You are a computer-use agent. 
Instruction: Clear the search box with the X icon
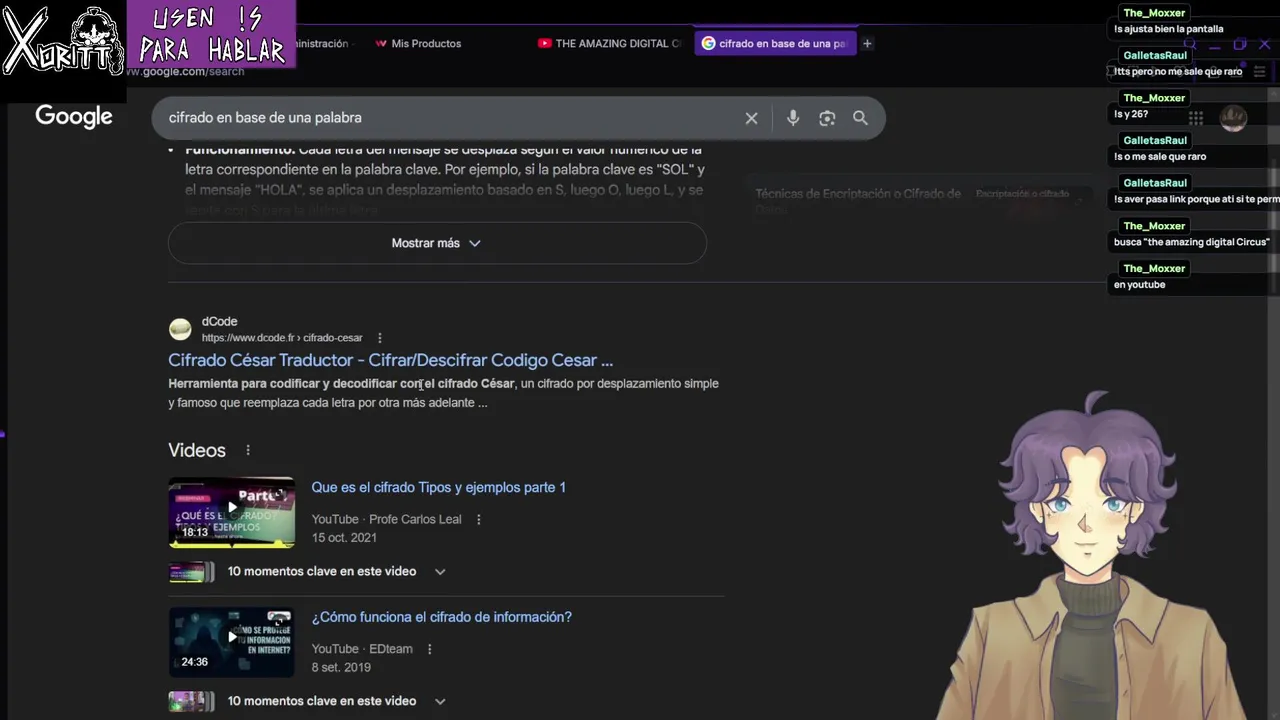(x=751, y=118)
